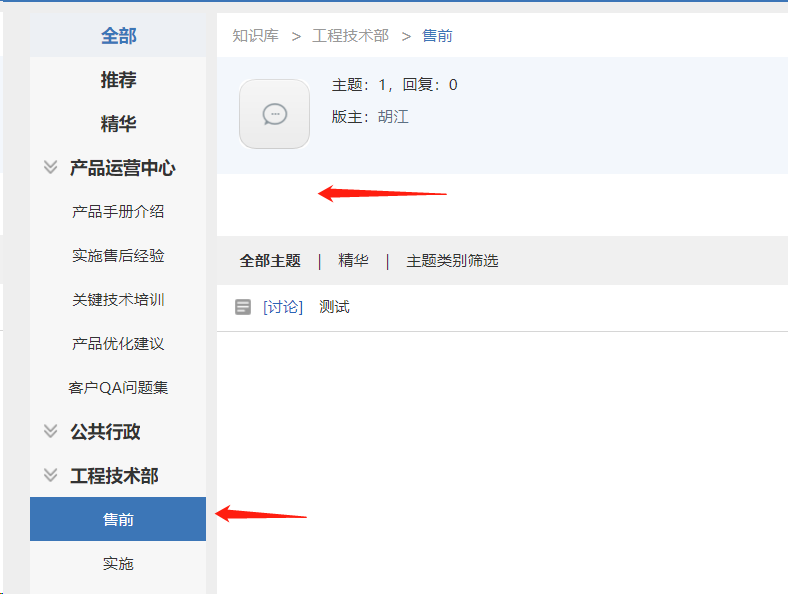Viewport: 788px width, 594px height.
Task: Open 关键技术培训 board
Action: [x=118, y=300]
